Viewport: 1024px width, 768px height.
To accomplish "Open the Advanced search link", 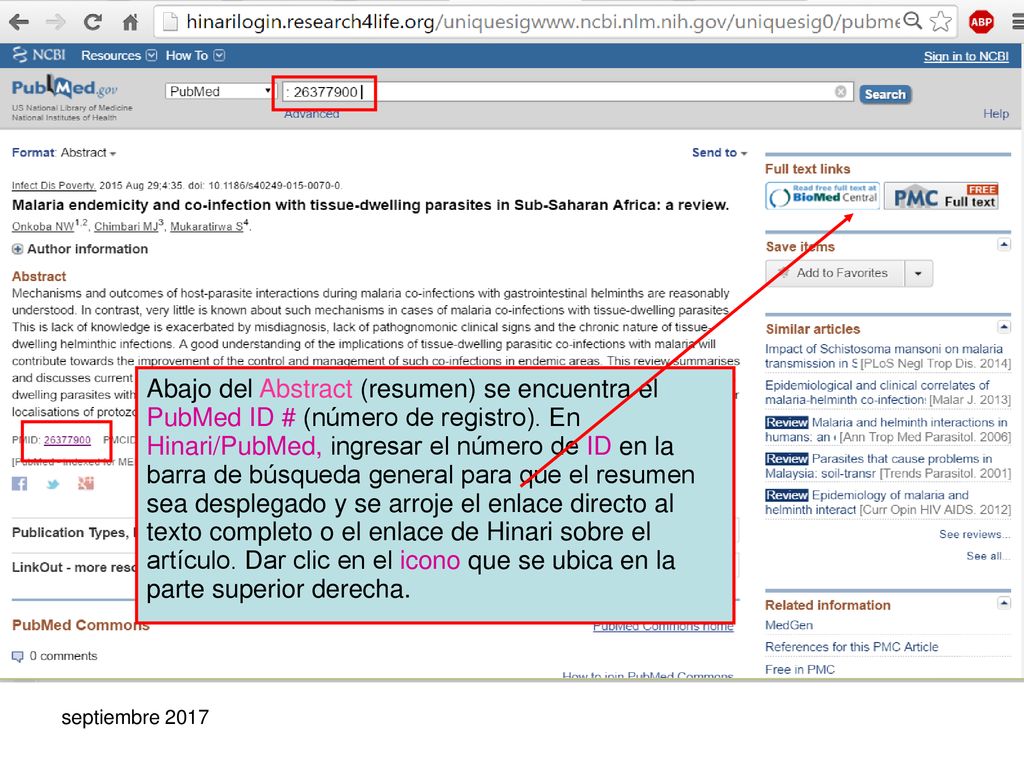I will (x=312, y=114).
